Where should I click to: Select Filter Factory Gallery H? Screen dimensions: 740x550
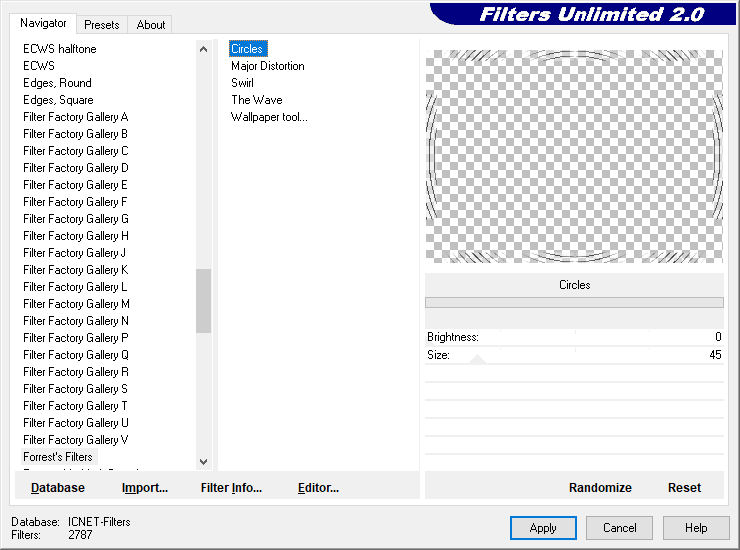point(76,236)
